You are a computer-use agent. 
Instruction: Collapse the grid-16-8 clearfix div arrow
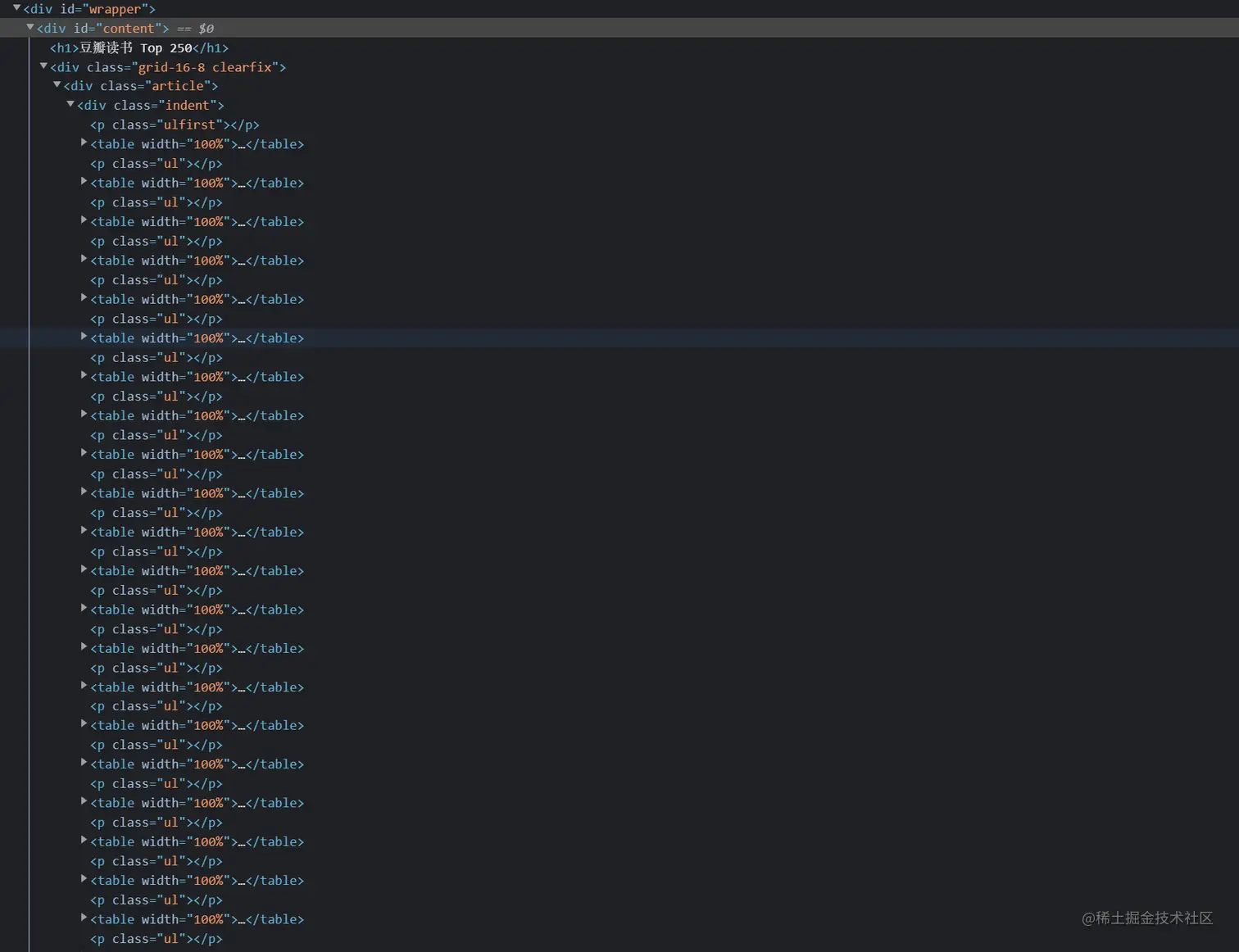[x=43, y=66]
